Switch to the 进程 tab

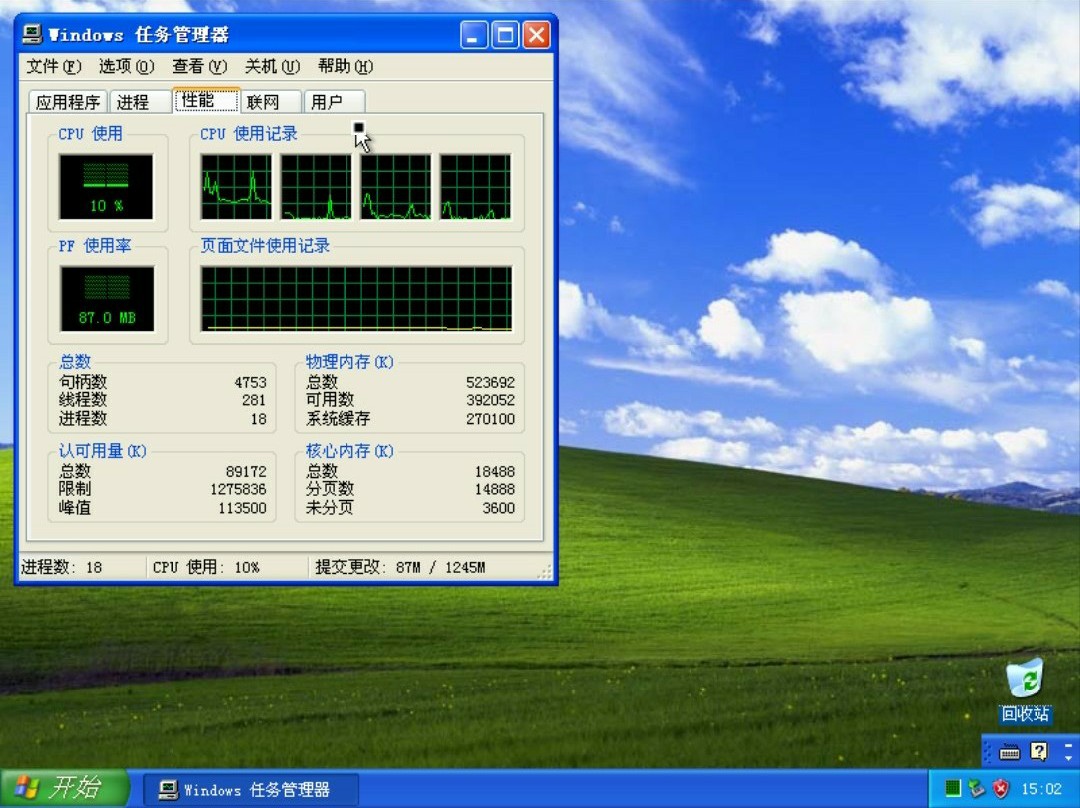(x=133, y=102)
